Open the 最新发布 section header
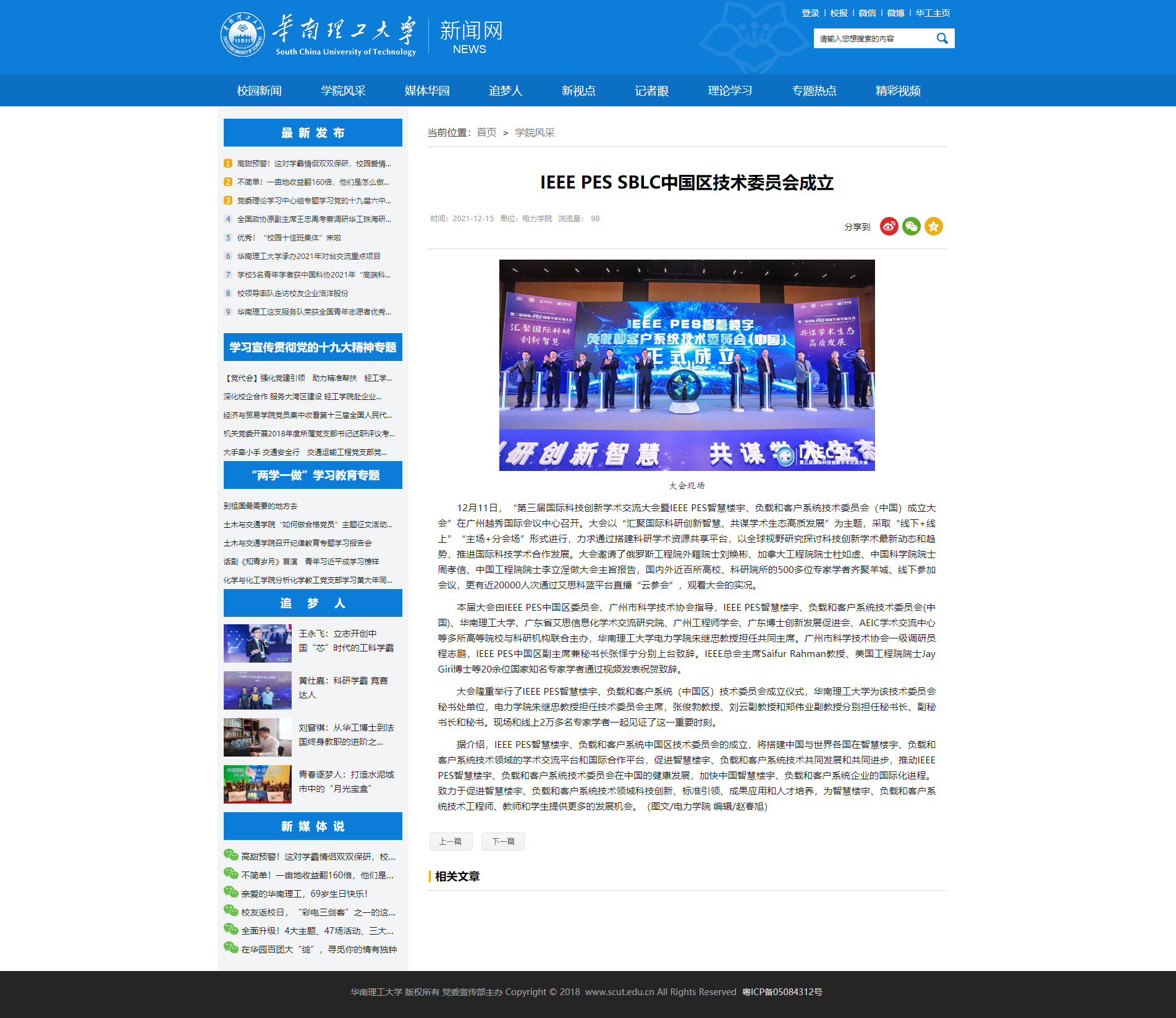The image size is (1176, 1018). tap(313, 132)
